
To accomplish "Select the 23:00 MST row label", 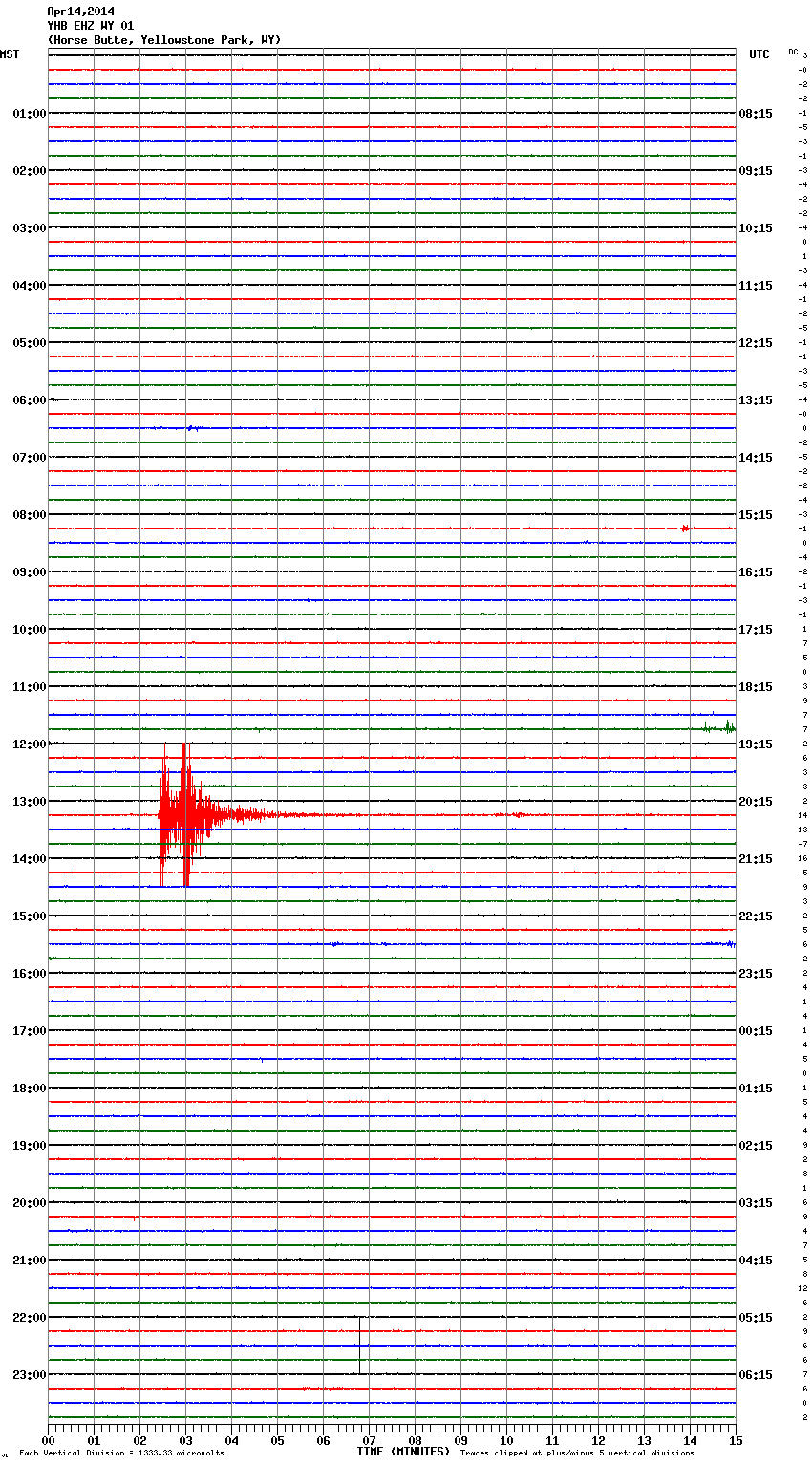I will click(x=30, y=1375).
